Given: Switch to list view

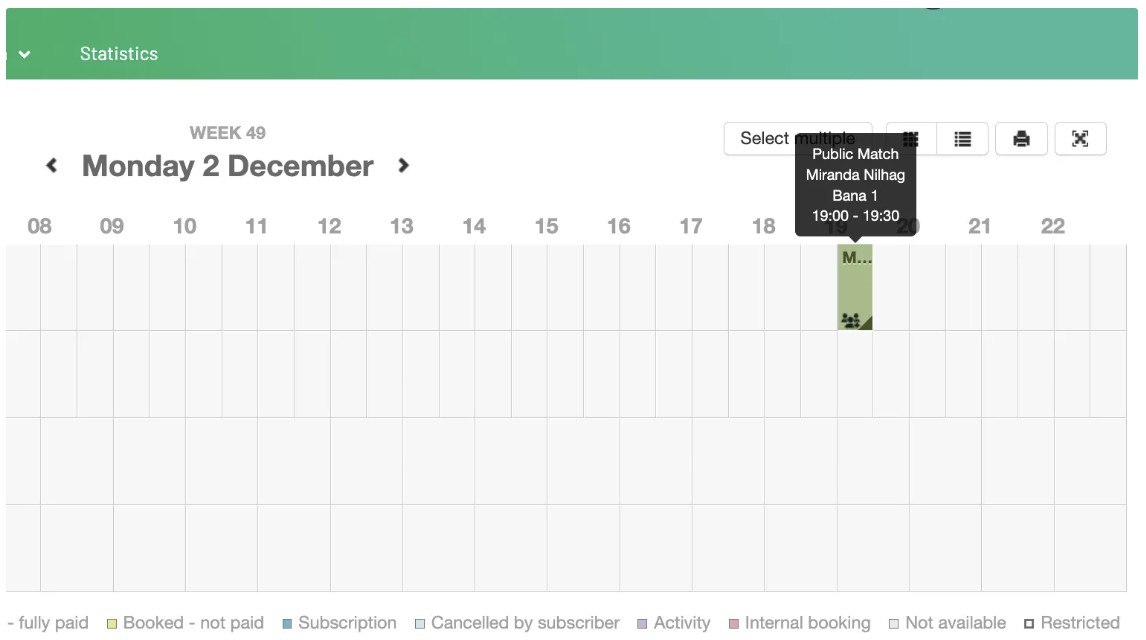Looking at the screenshot, I should pyautogui.click(x=962, y=139).
